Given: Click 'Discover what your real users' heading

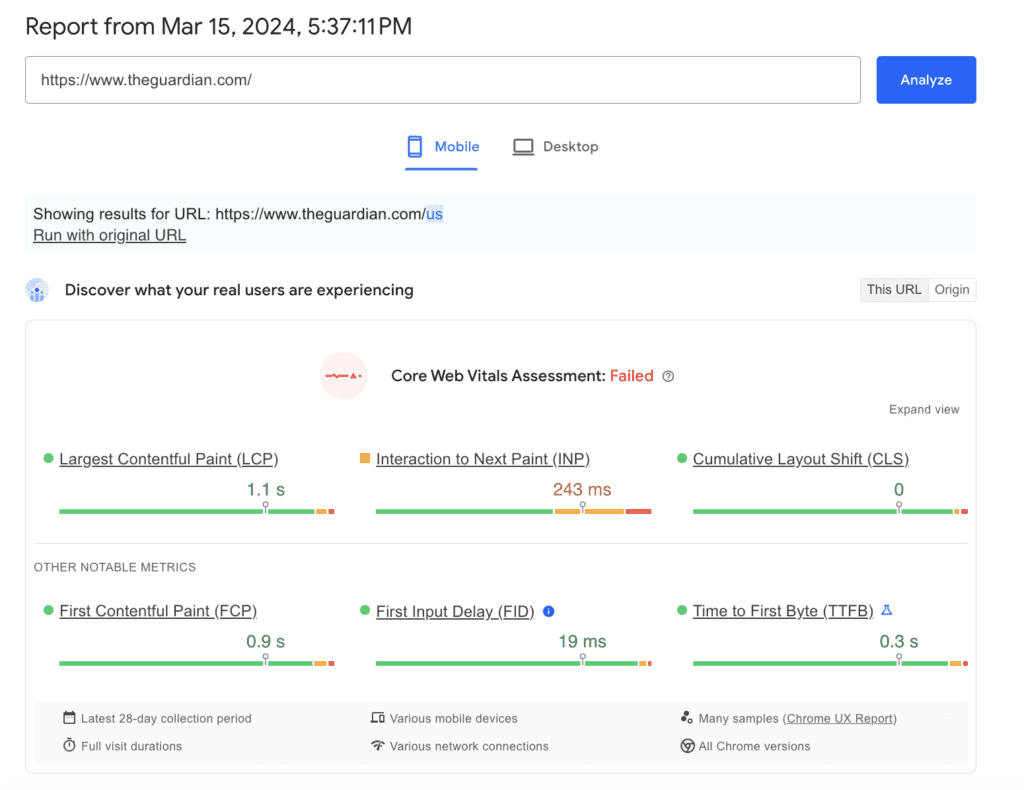Looking at the screenshot, I should pyautogui.click(x=239, y=290).
